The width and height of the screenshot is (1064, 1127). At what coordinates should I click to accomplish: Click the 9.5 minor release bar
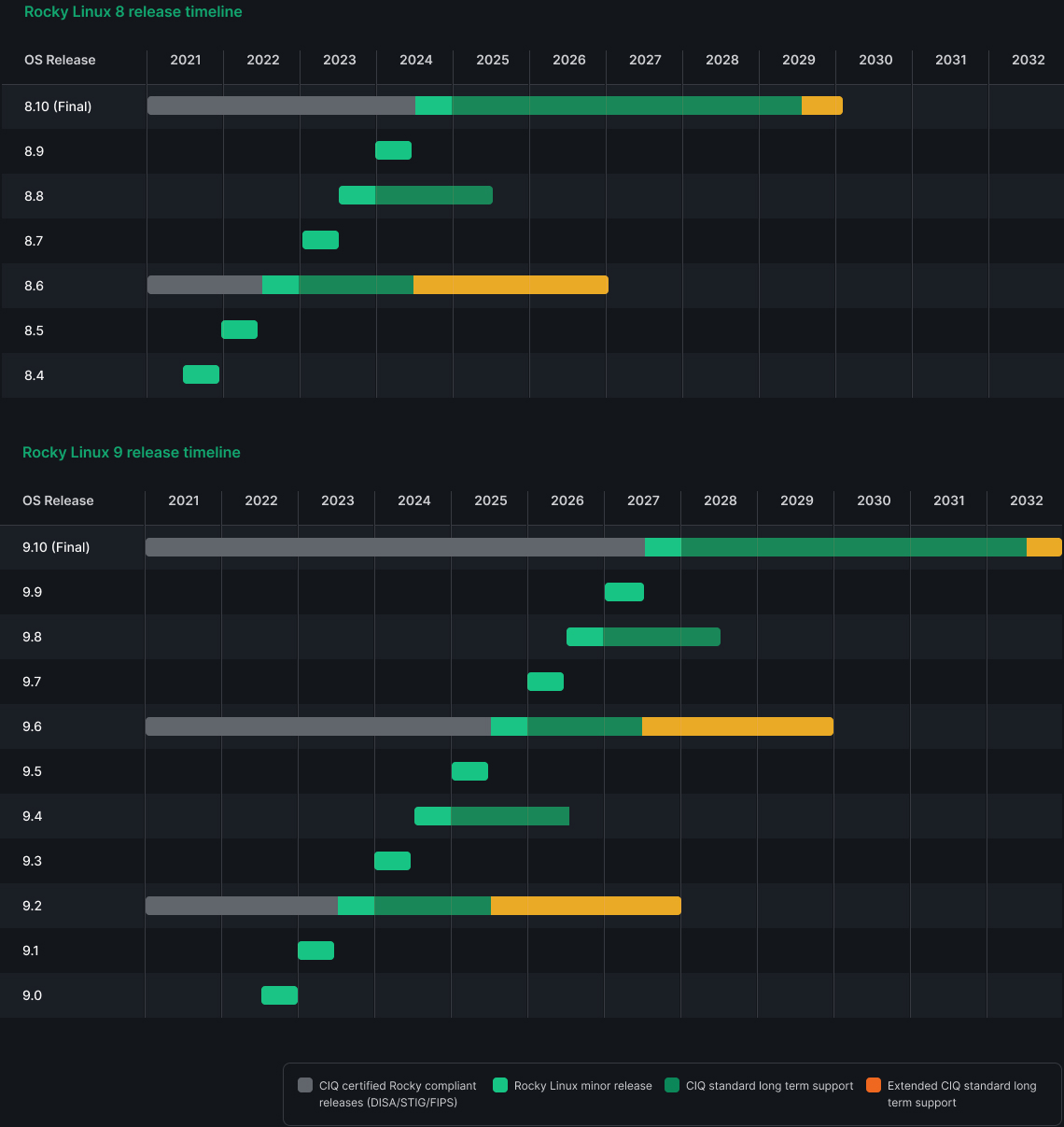pos(469,771)
